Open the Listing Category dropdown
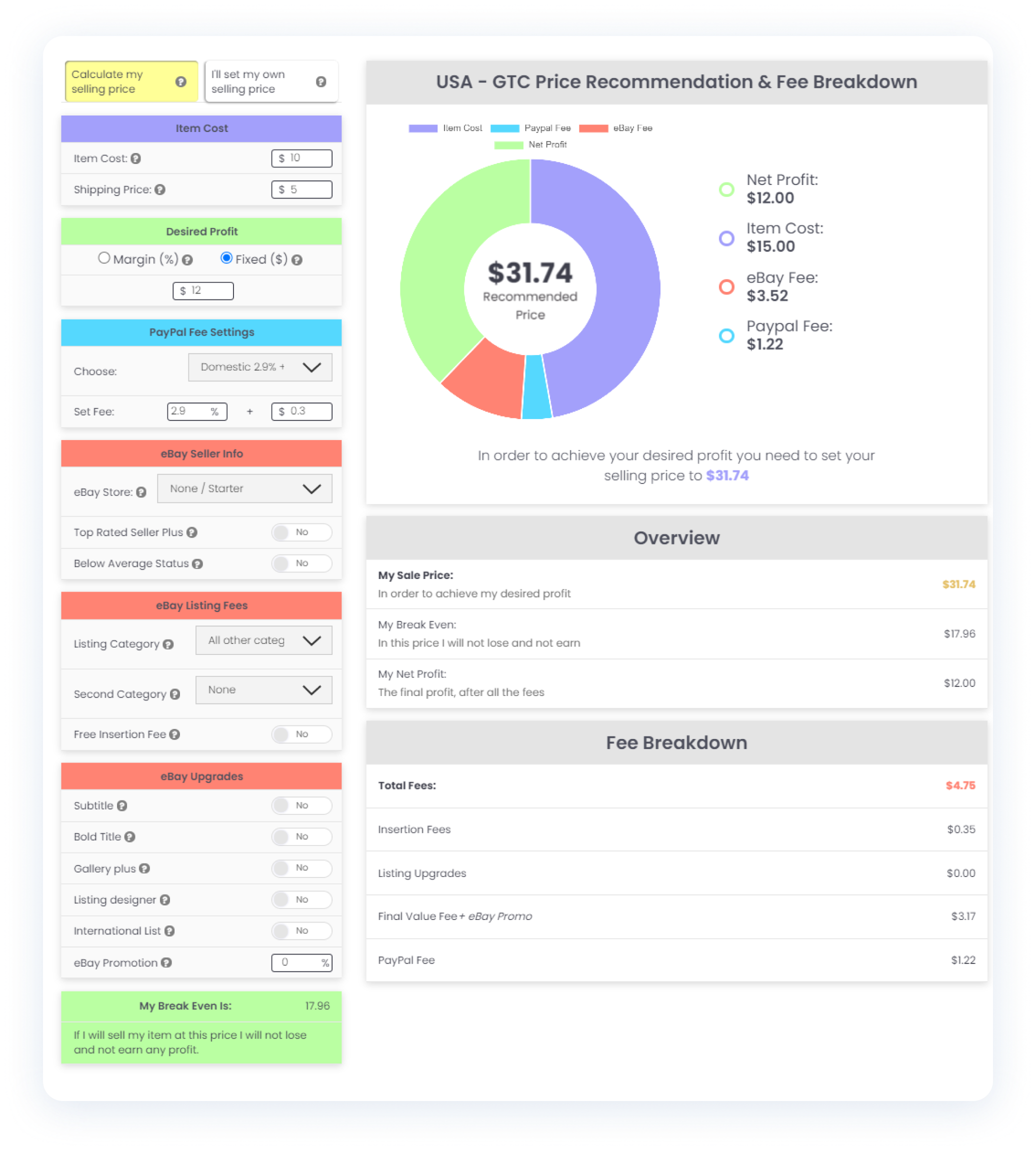The image size is (1036, 1151). [264, 640]
